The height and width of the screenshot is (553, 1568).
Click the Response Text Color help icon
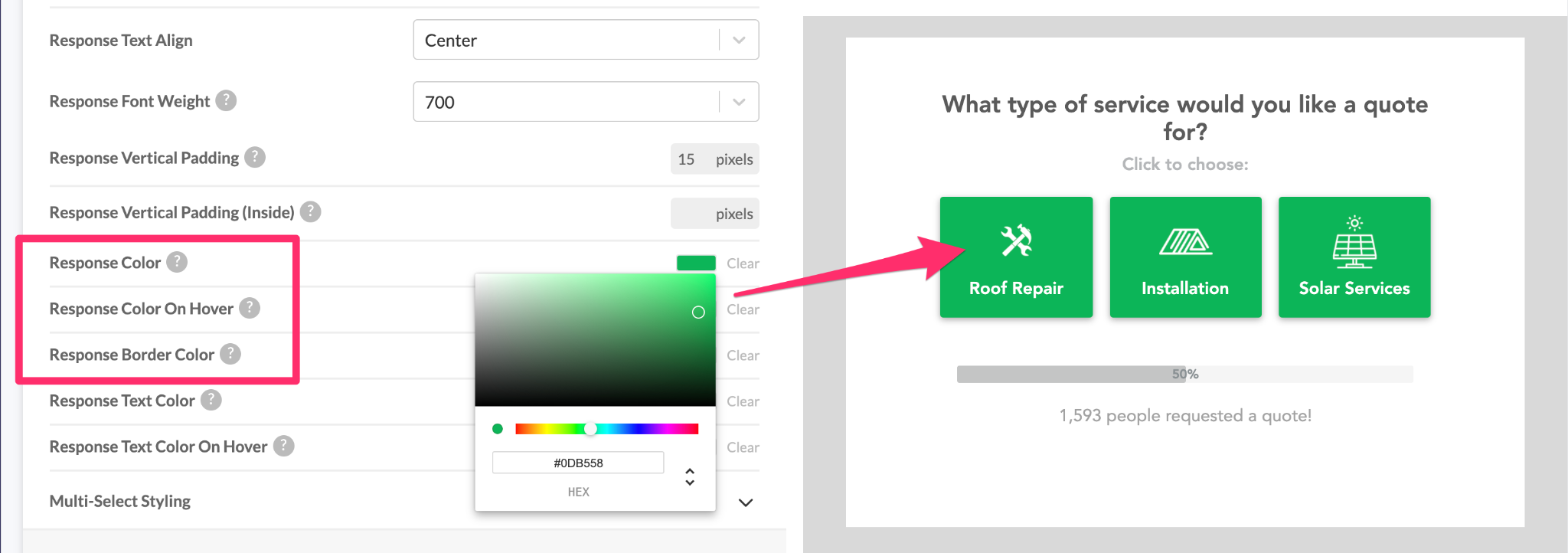click(x=211, y=400)
